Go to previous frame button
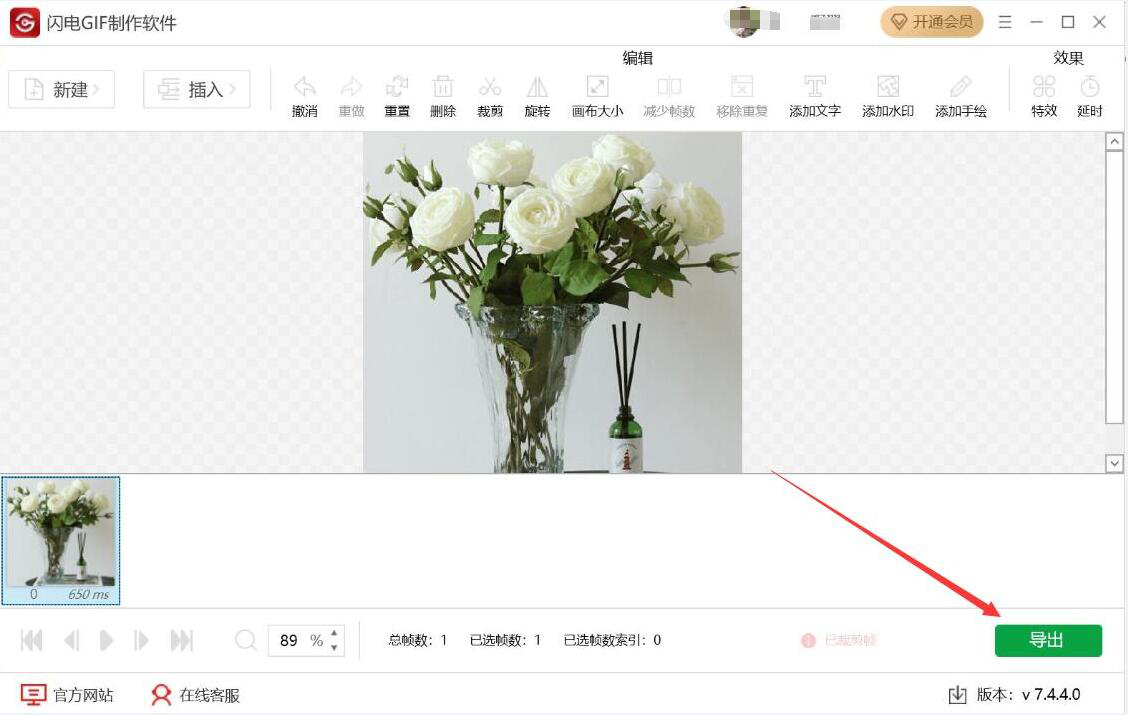Image resolution: width=1128 pixels, height=715 pixels. click(x=71, y=640)
